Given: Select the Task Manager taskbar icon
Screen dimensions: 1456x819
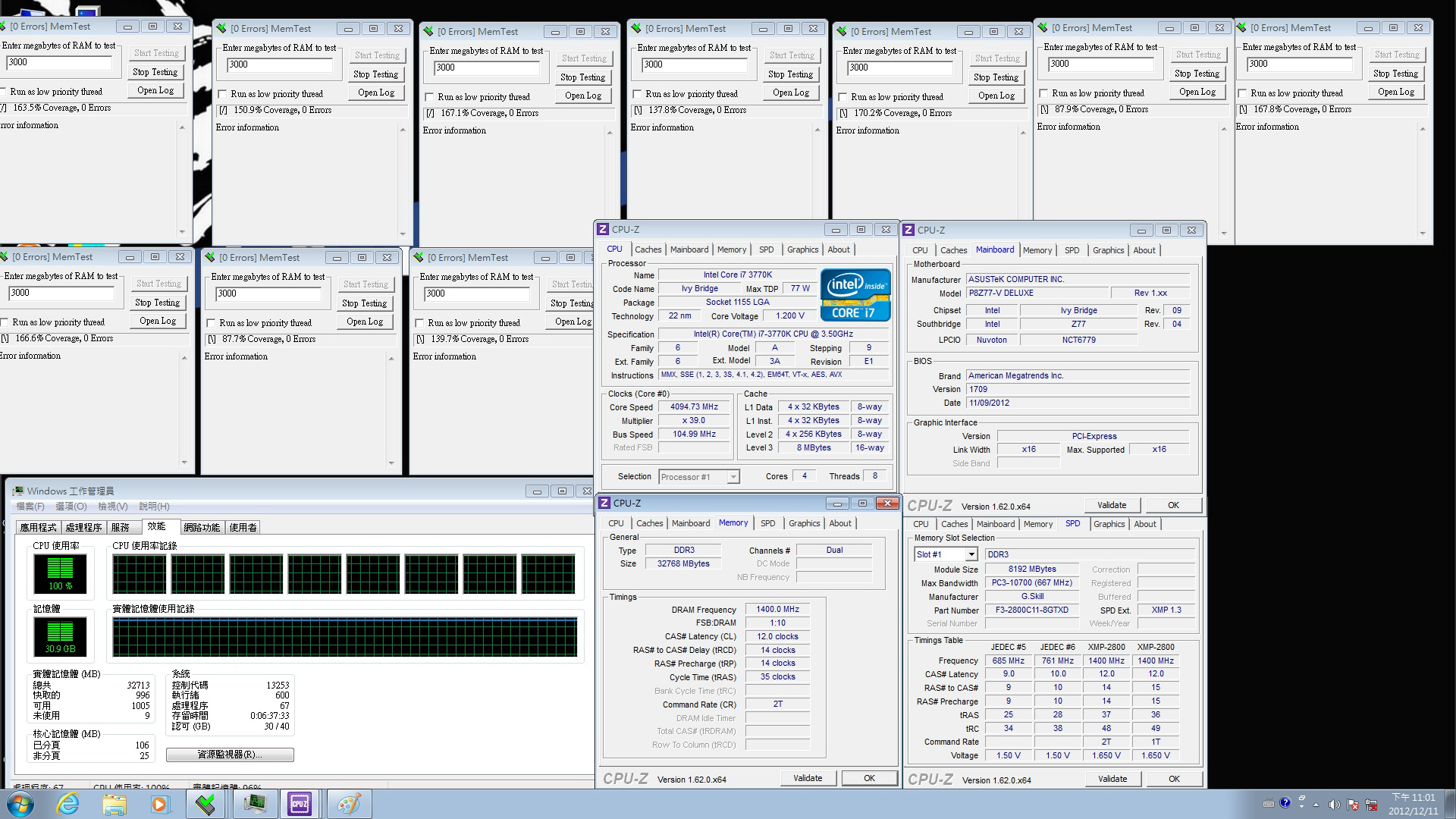Looking at the screenshot, I should point(254,804).
